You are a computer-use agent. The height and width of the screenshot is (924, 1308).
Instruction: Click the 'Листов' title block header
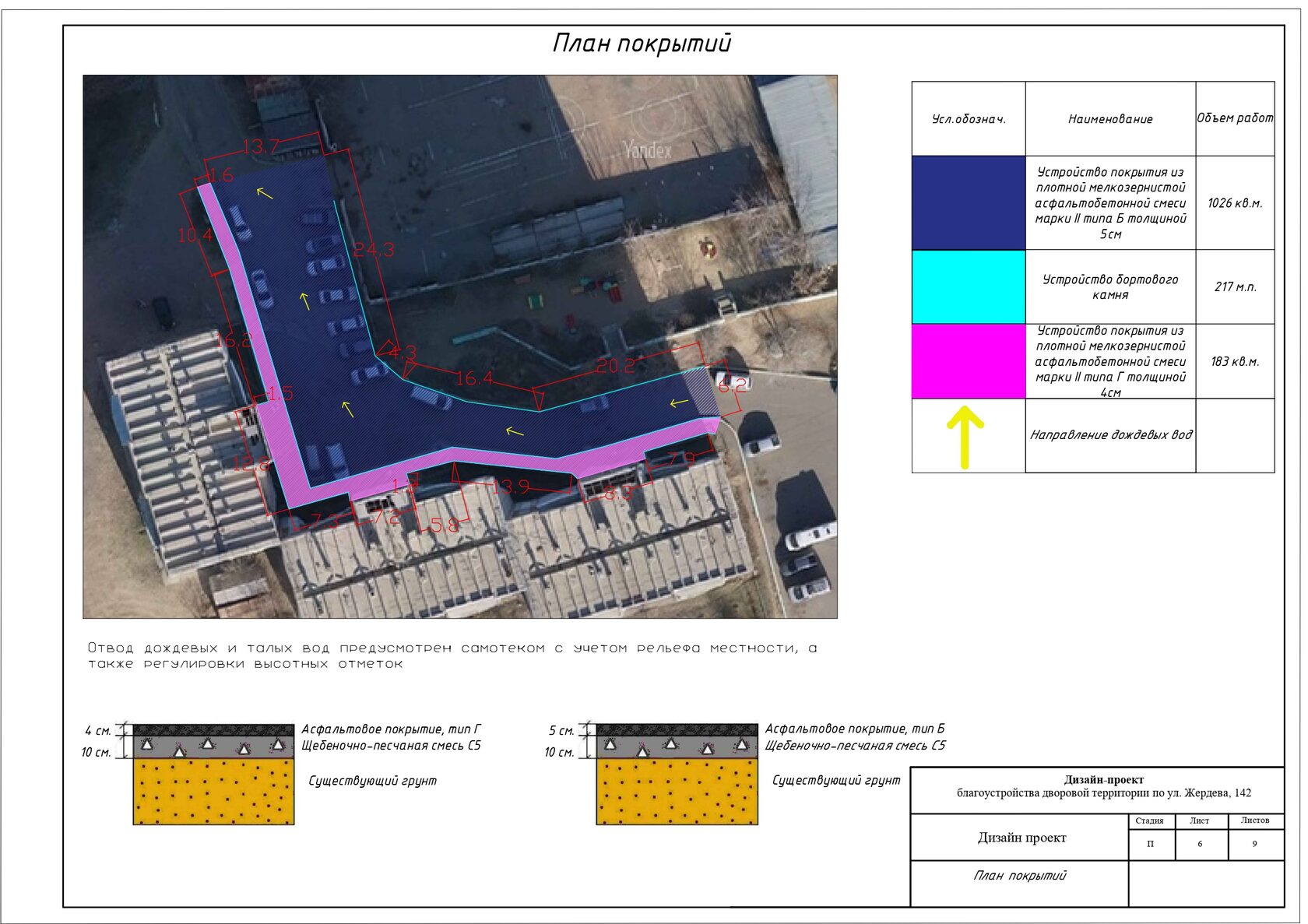1254,820
